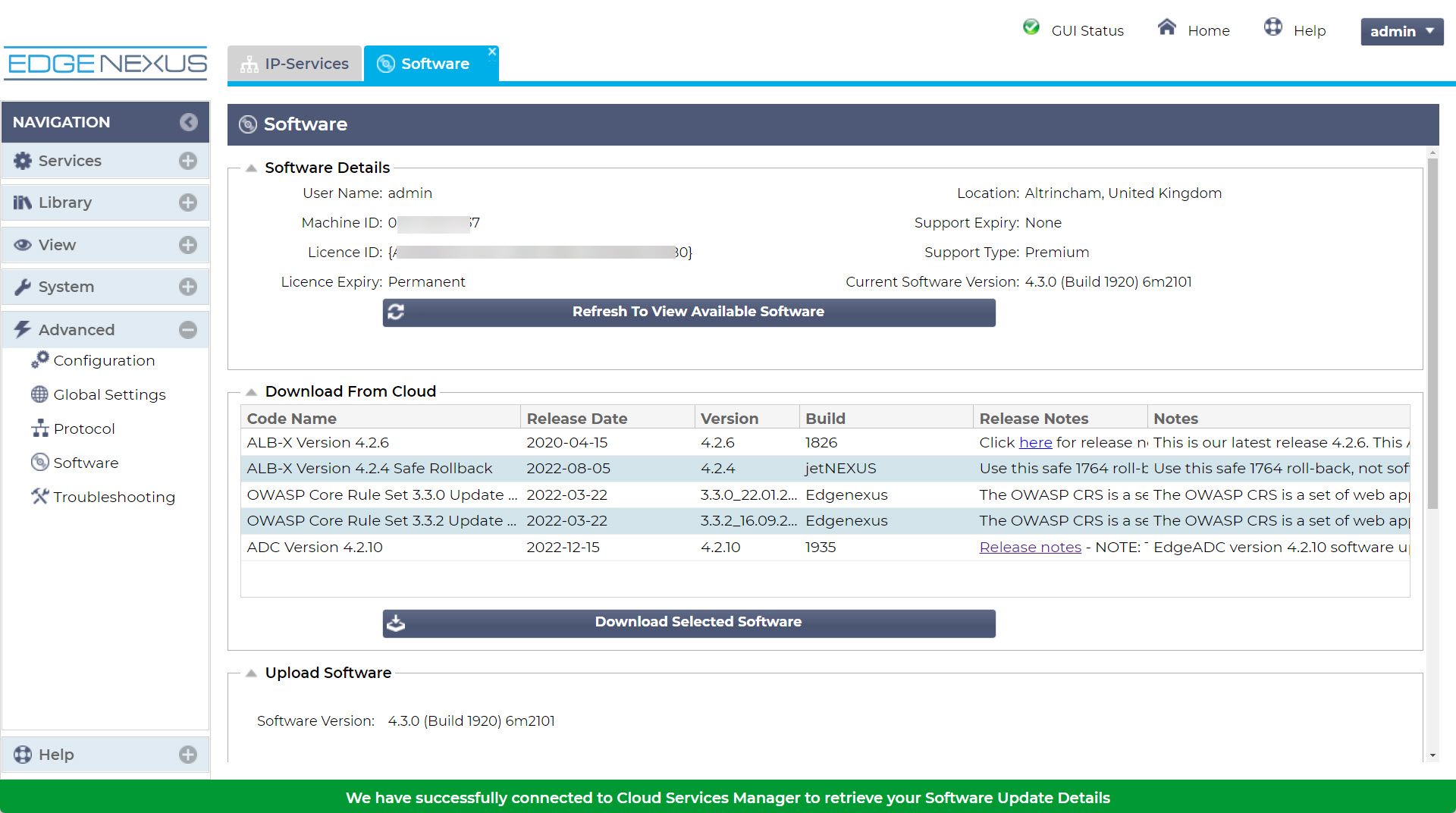The image size is (1456, 813).
Task: Click the 1935 build cell
Action: 821,547
